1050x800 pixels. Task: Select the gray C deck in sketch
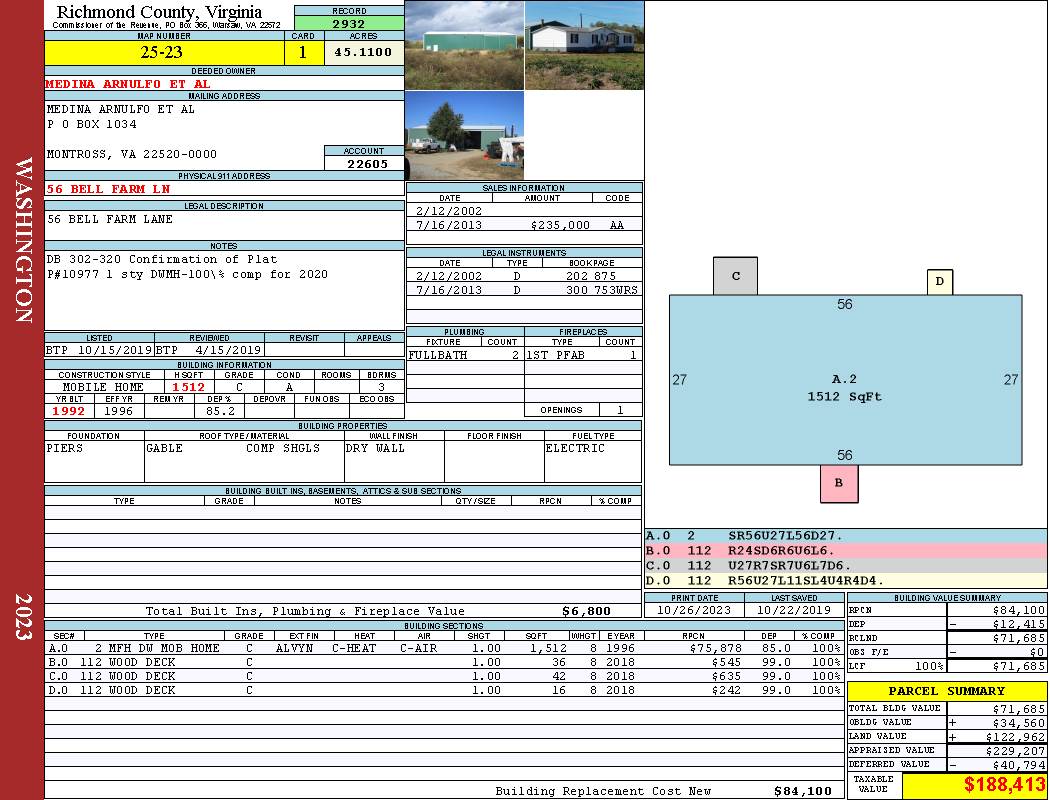(735, 276)
